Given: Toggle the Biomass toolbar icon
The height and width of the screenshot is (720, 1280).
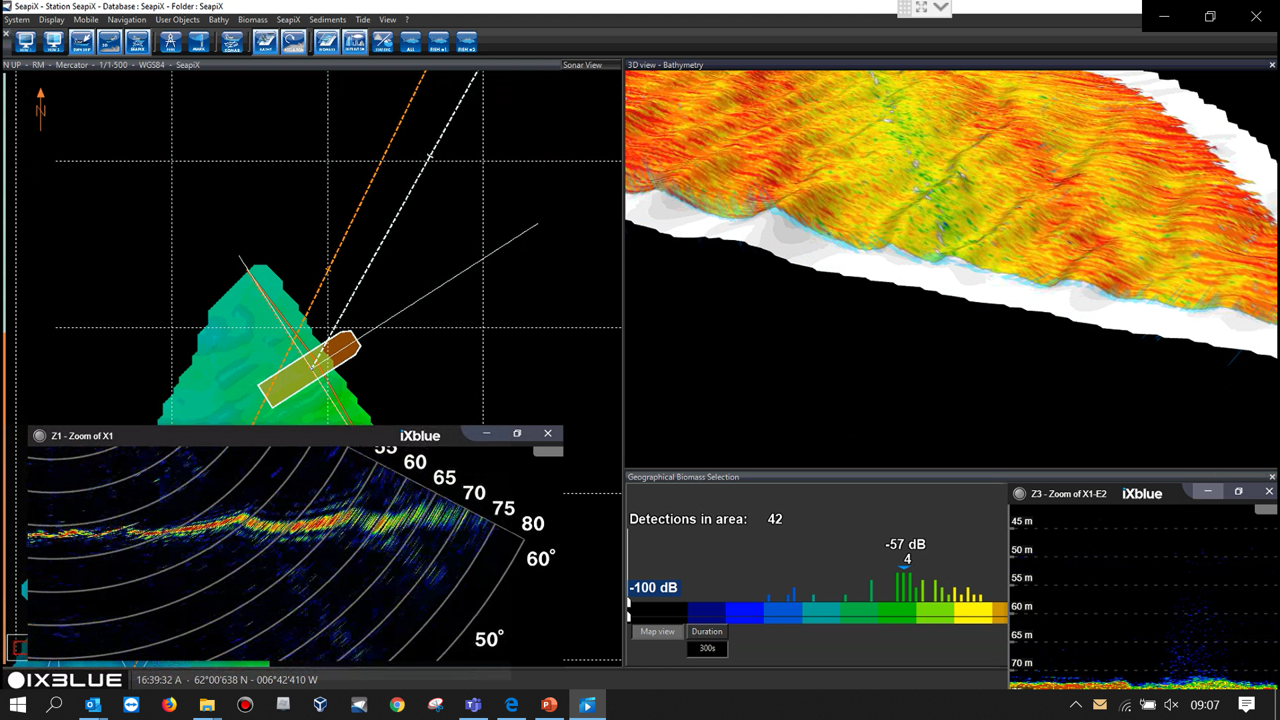Looking at the screenshot, I should point(326,41).
